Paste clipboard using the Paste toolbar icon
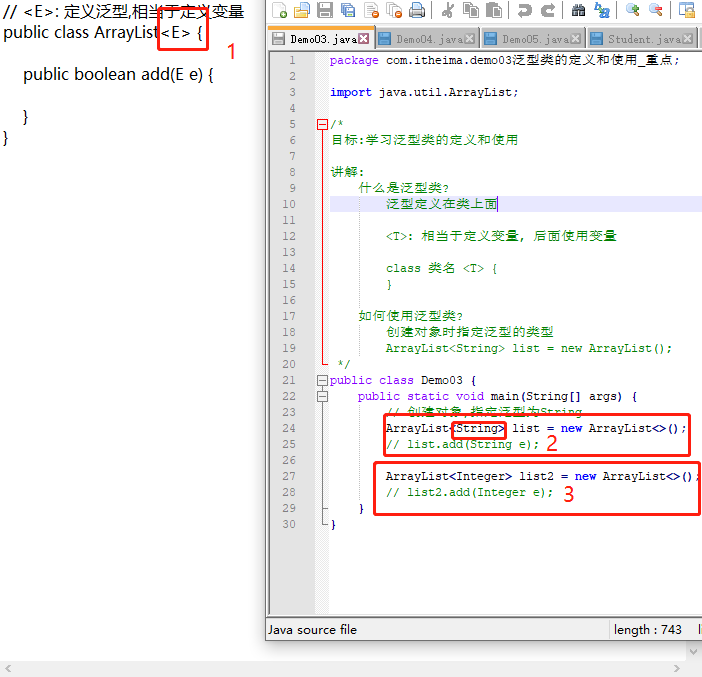This screenshot has width=702, height=677. (494, 10)
